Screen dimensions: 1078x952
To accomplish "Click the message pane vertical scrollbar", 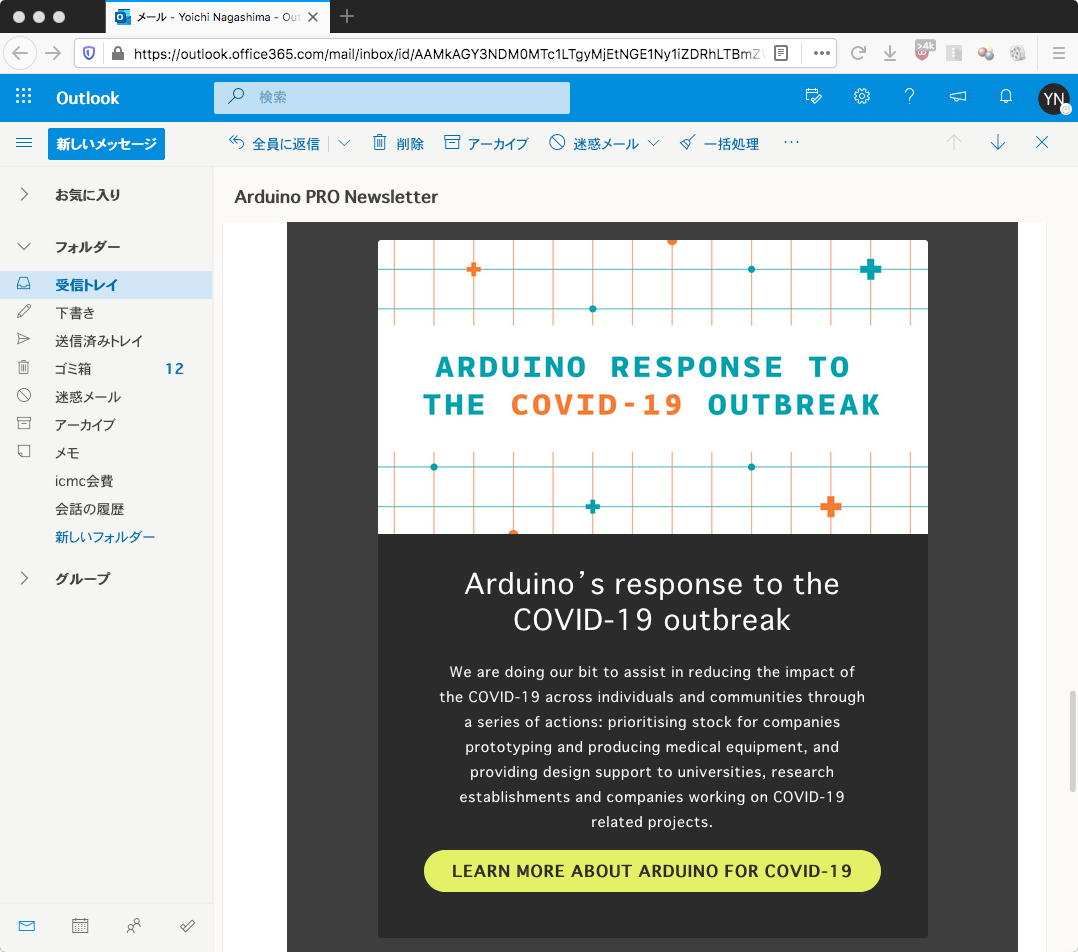I will 1072,741.
